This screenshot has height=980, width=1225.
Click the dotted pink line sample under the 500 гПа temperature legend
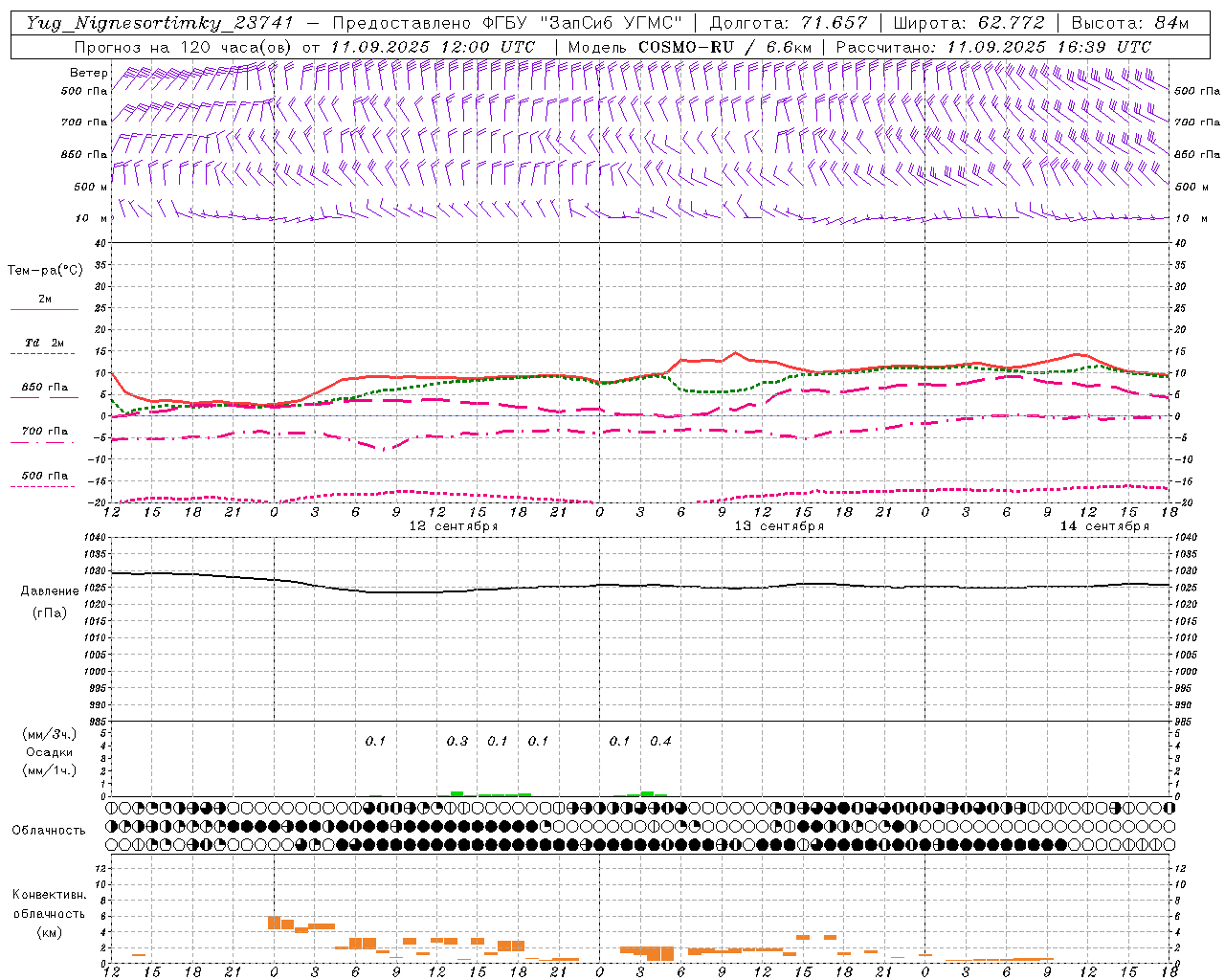pos(42,486)
